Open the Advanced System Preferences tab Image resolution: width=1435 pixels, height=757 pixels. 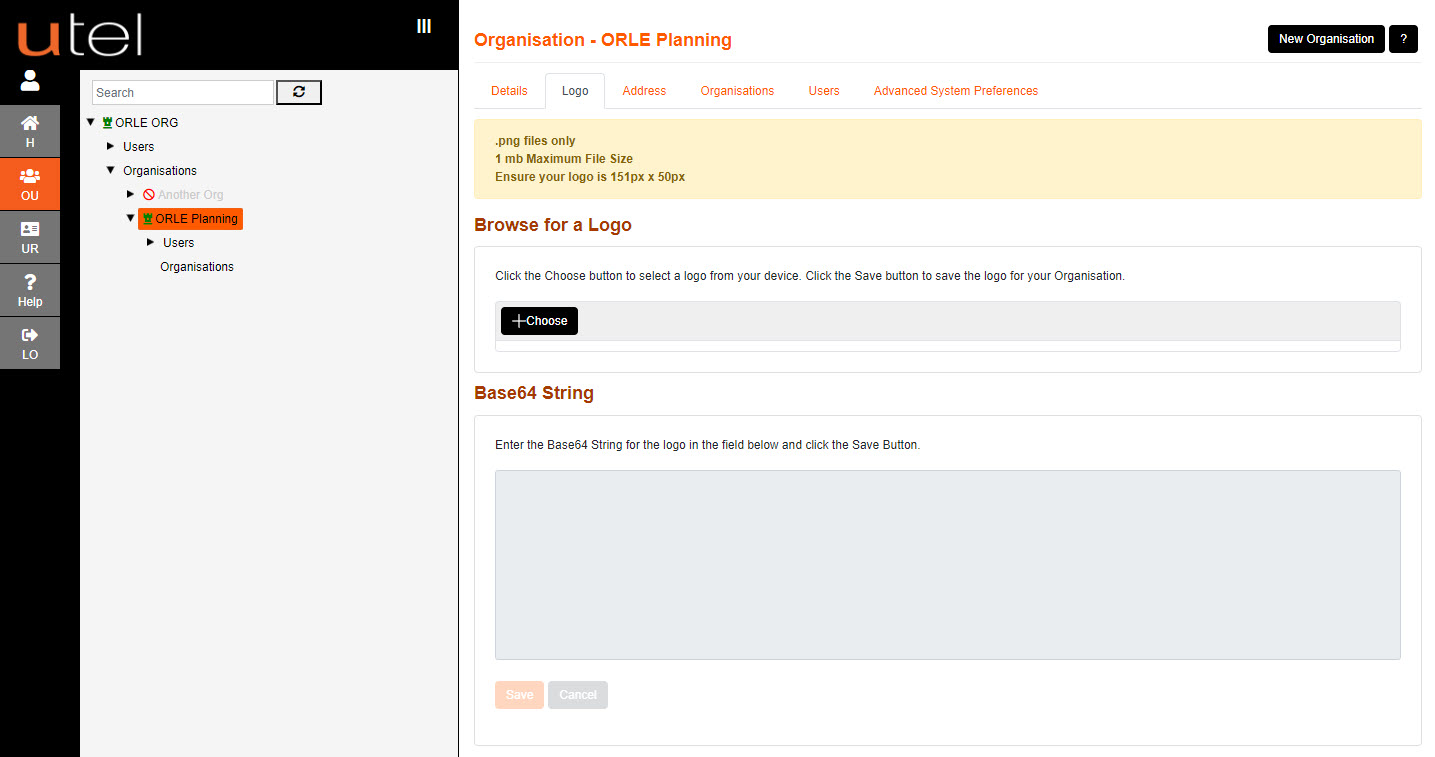955,90
